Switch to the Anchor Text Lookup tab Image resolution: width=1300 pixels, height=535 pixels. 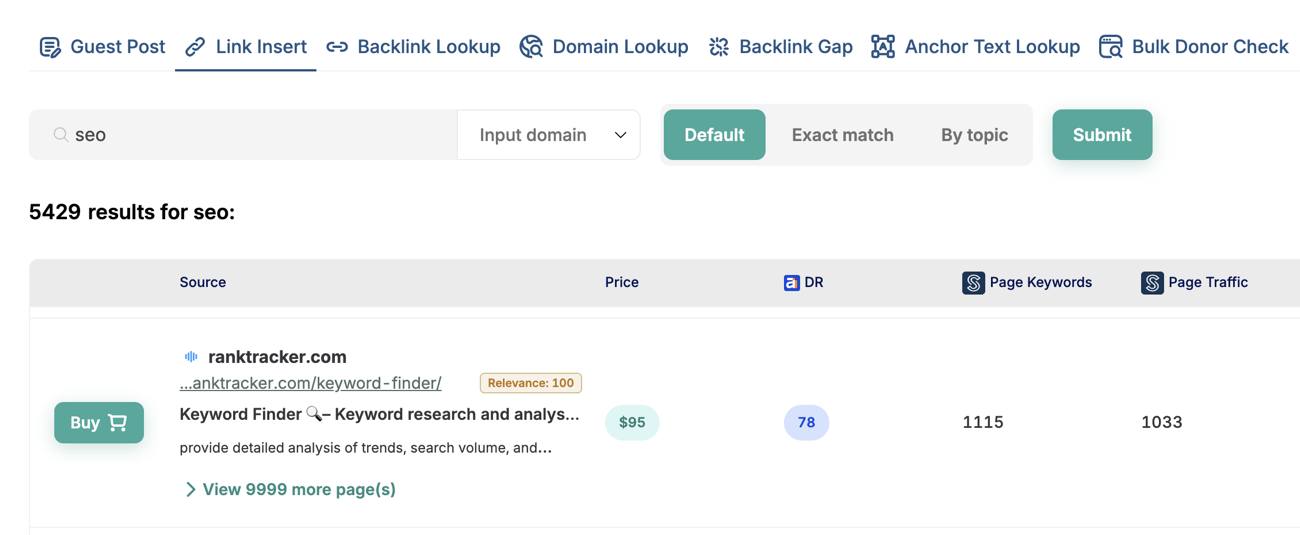[x=975, y=47]
